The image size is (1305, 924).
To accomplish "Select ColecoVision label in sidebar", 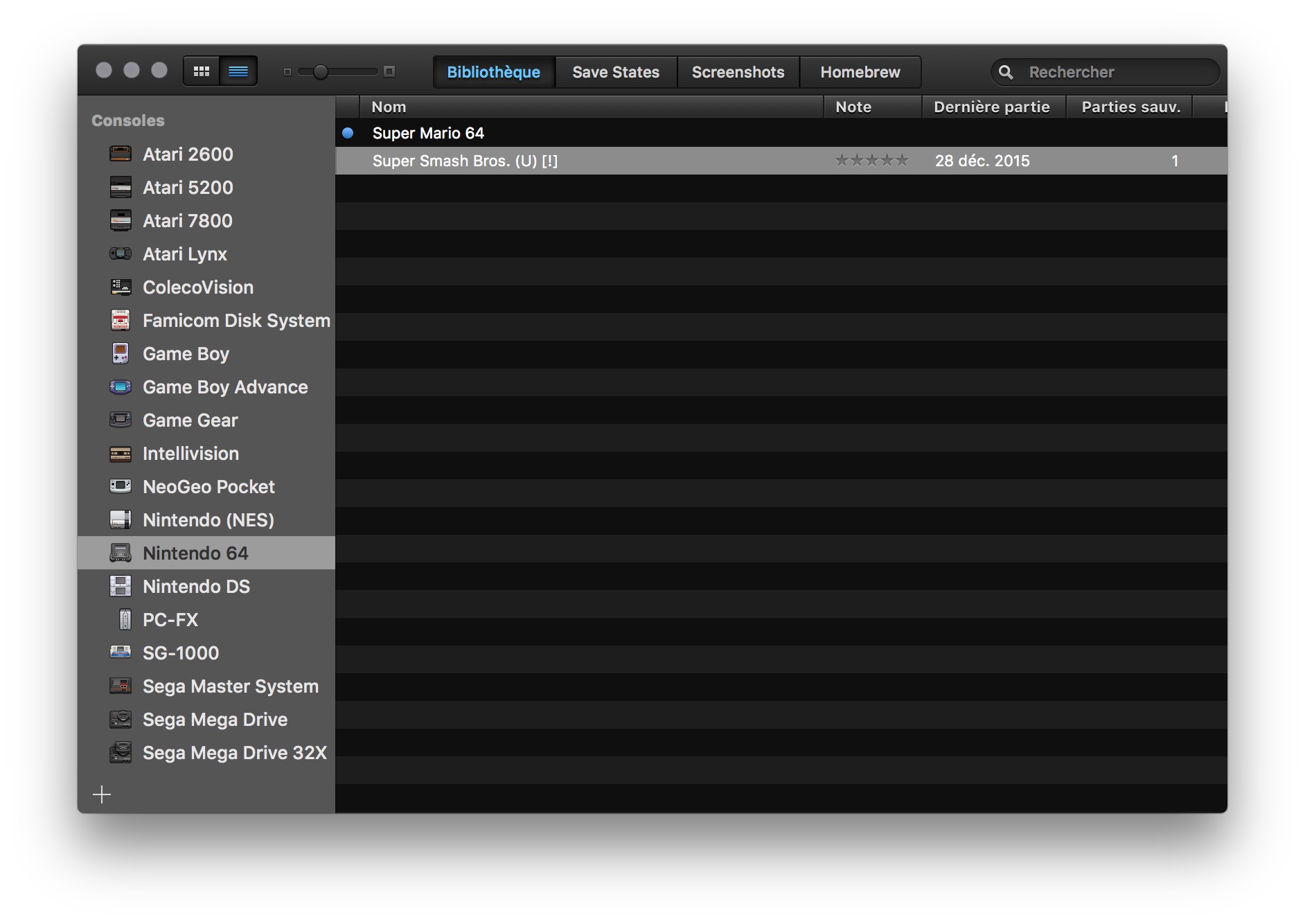I will 198,287.
